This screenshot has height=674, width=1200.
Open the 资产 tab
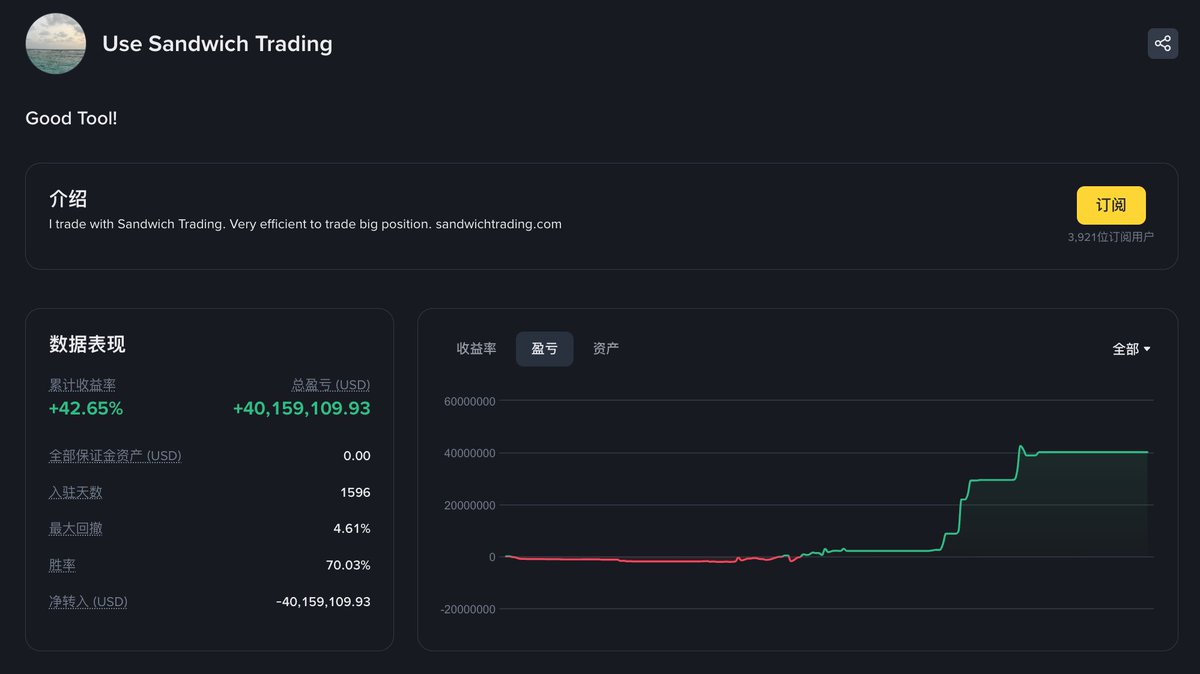pyautogui.click(x=605, y=349)
